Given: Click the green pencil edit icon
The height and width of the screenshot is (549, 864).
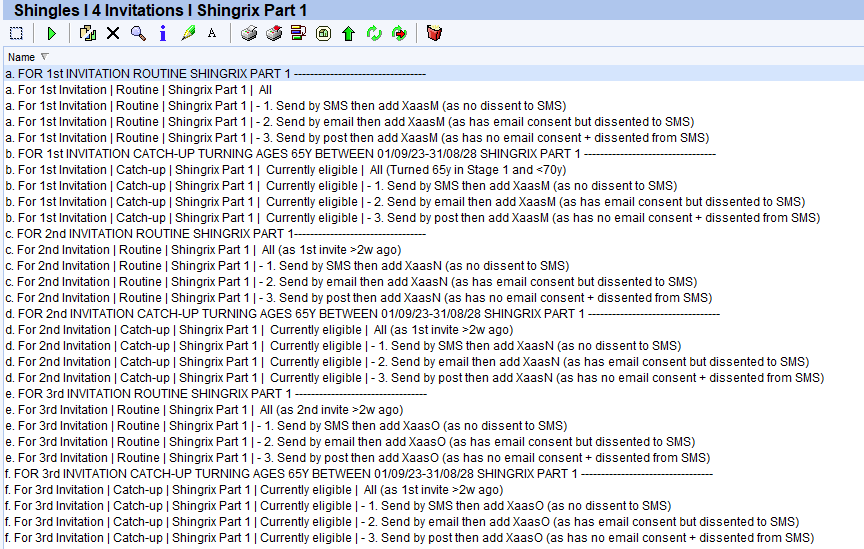Looking at the screenshot, I should (x=188, y=34).
